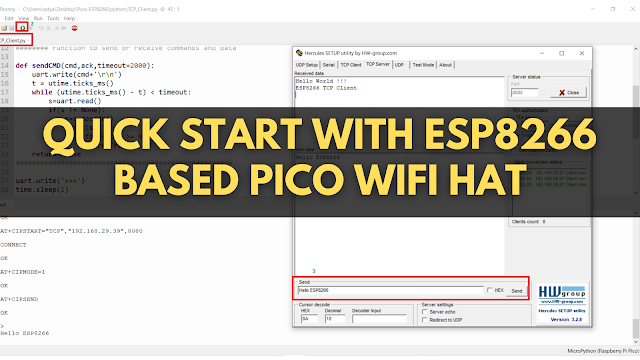The width and height of the screenshot is (640, 360).
Task: Click the 'CONNECT' line in the shell
Action: [x=13, y=245]
